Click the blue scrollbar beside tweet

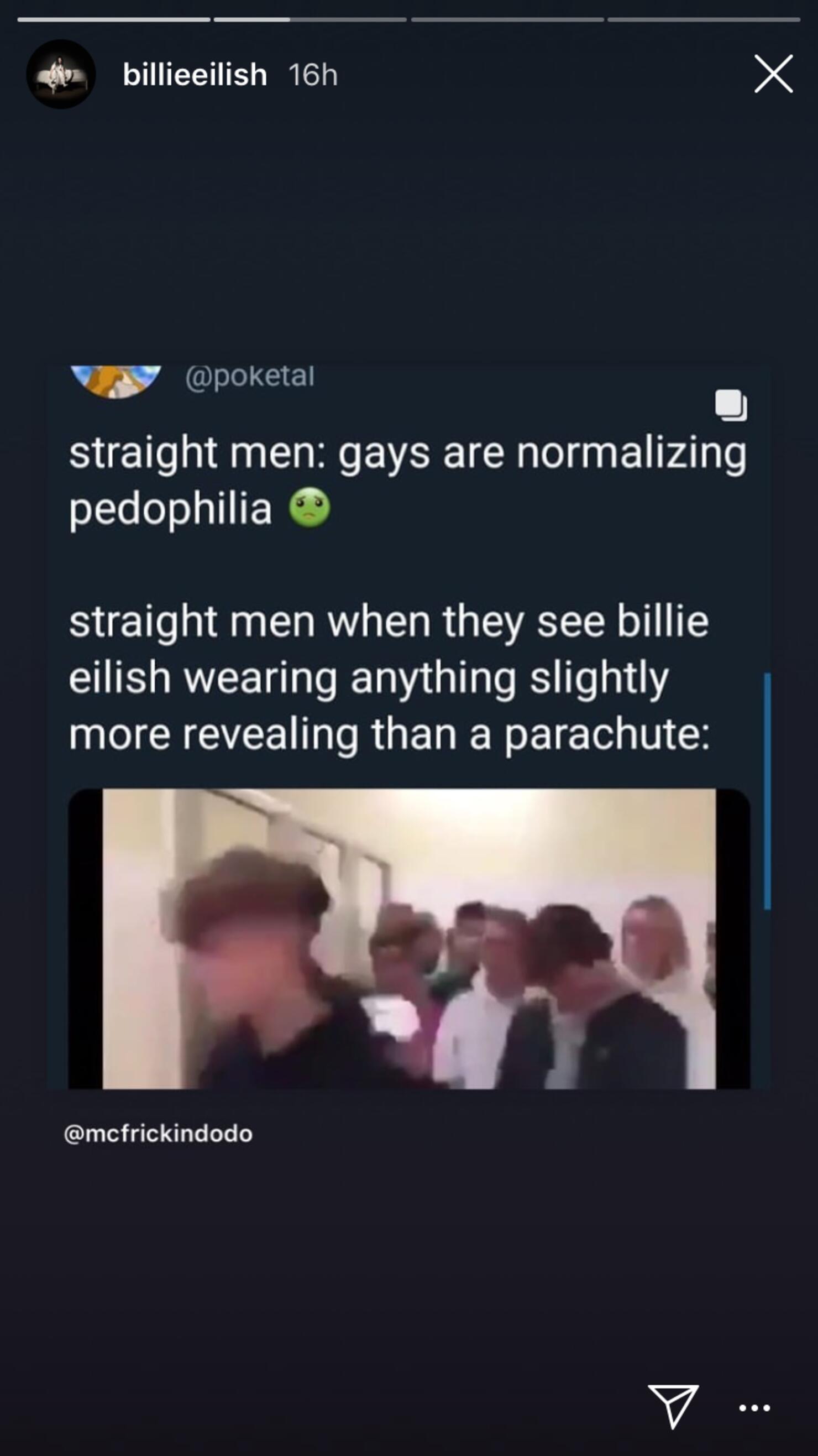click(x=767, y=791)
